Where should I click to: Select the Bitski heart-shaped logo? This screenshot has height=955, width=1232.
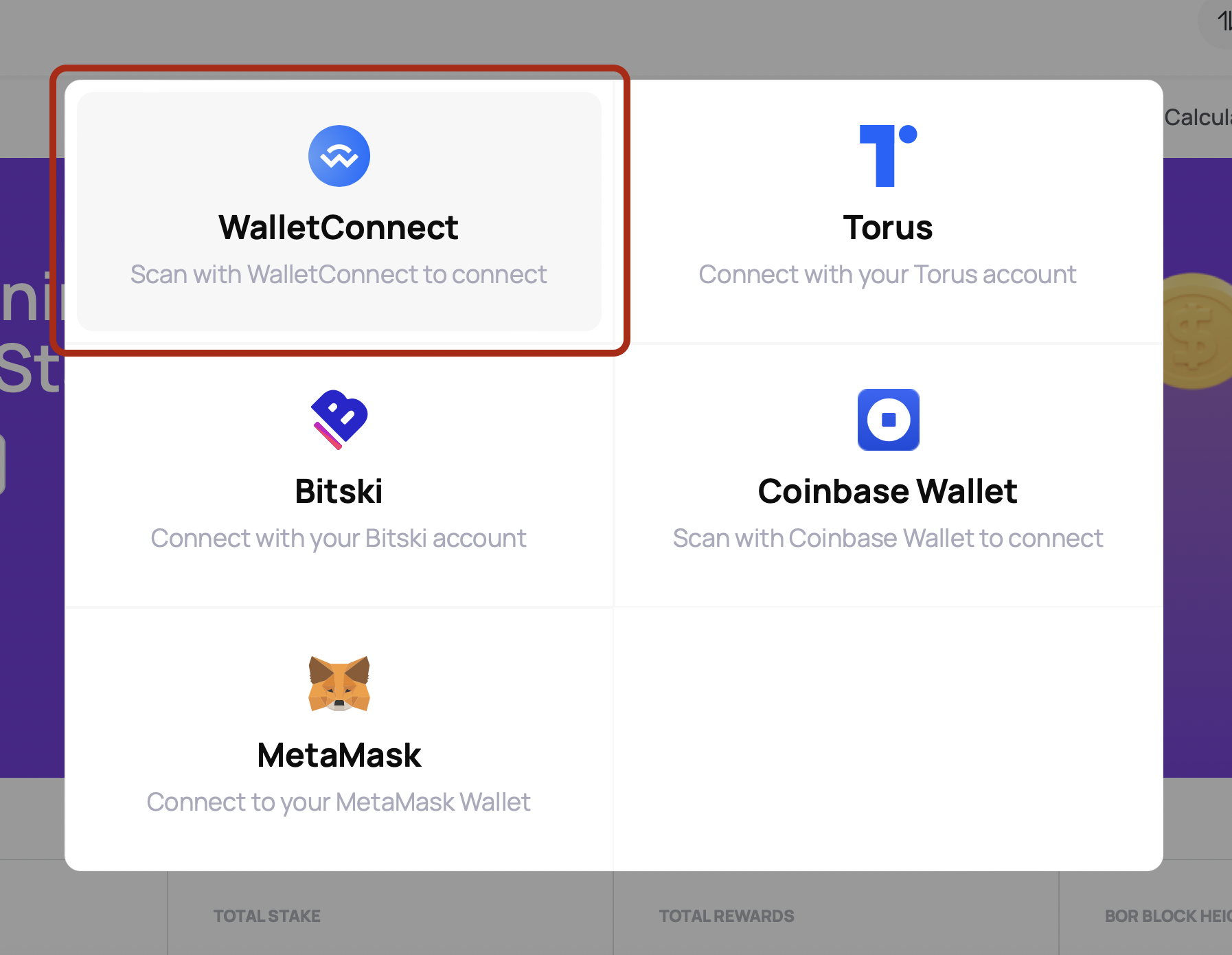[337, 420]
